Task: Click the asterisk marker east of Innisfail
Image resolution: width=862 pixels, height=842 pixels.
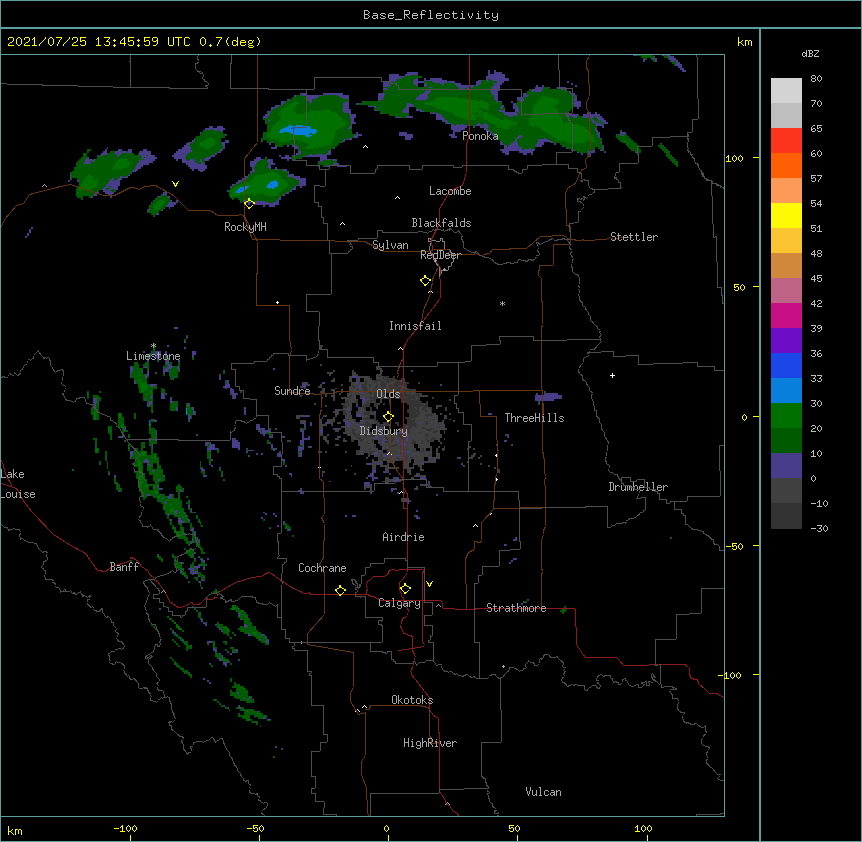Action: (x=502, y=303)
